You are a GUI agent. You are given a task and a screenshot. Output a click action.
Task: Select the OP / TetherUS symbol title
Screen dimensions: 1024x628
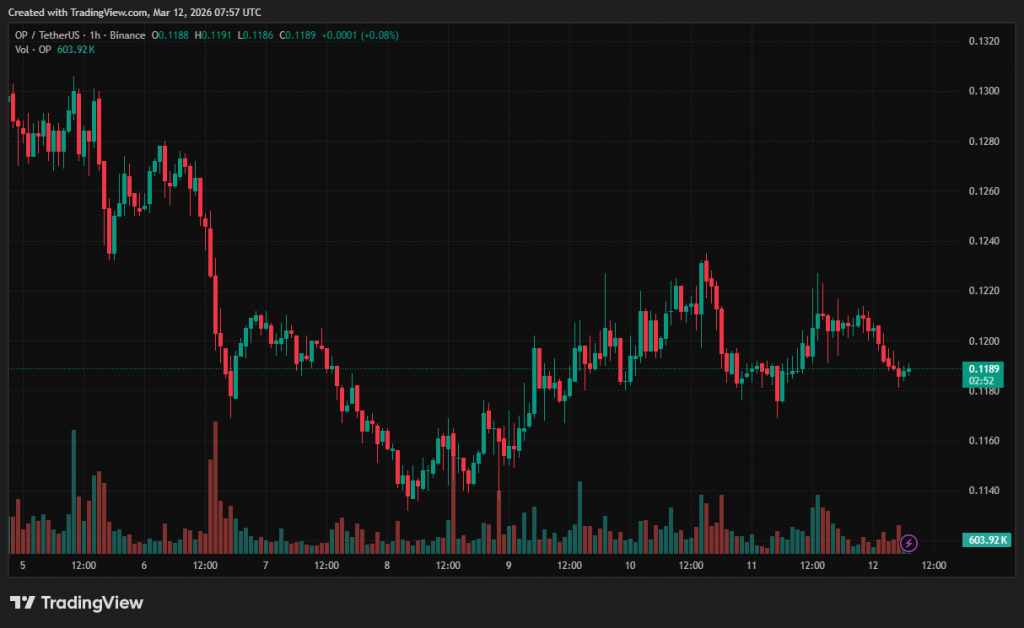coord(50,35)
